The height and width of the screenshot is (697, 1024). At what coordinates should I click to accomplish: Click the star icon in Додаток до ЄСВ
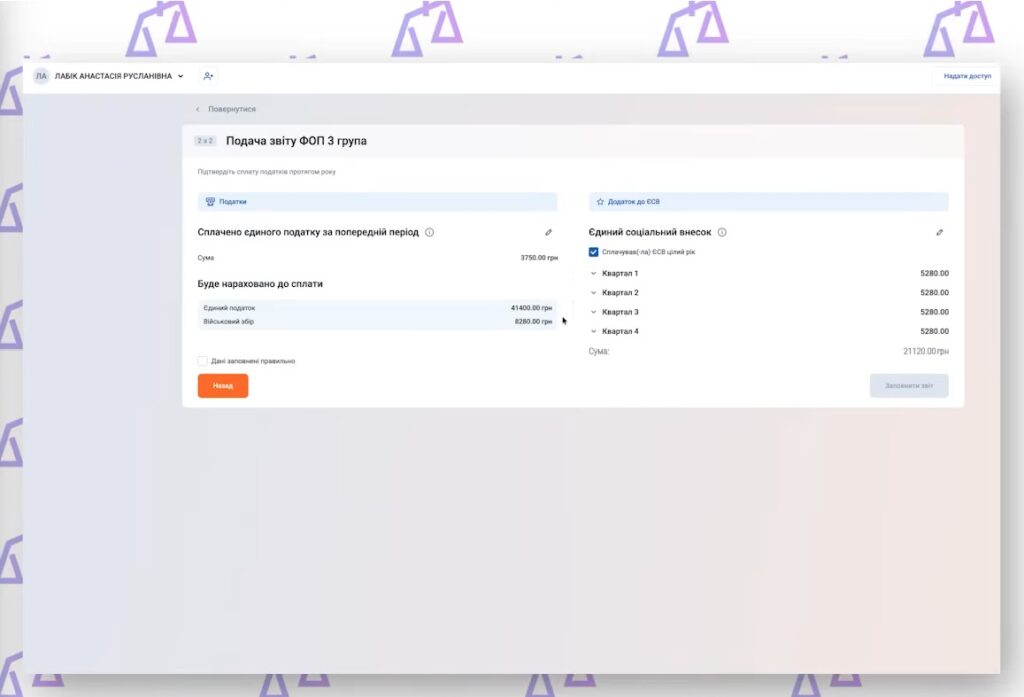[x=600, y=201]
